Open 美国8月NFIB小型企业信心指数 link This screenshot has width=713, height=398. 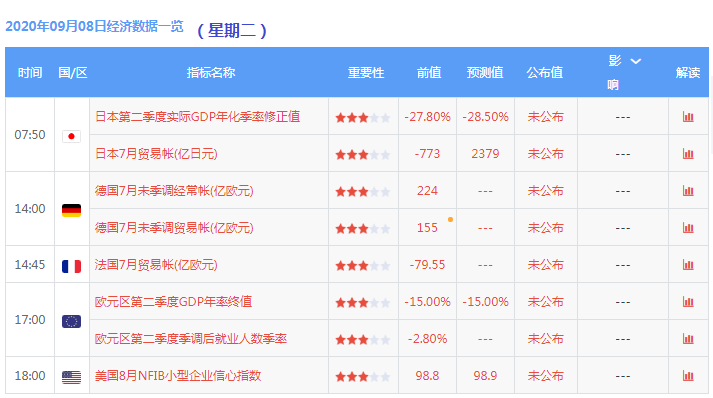(178, 376)
